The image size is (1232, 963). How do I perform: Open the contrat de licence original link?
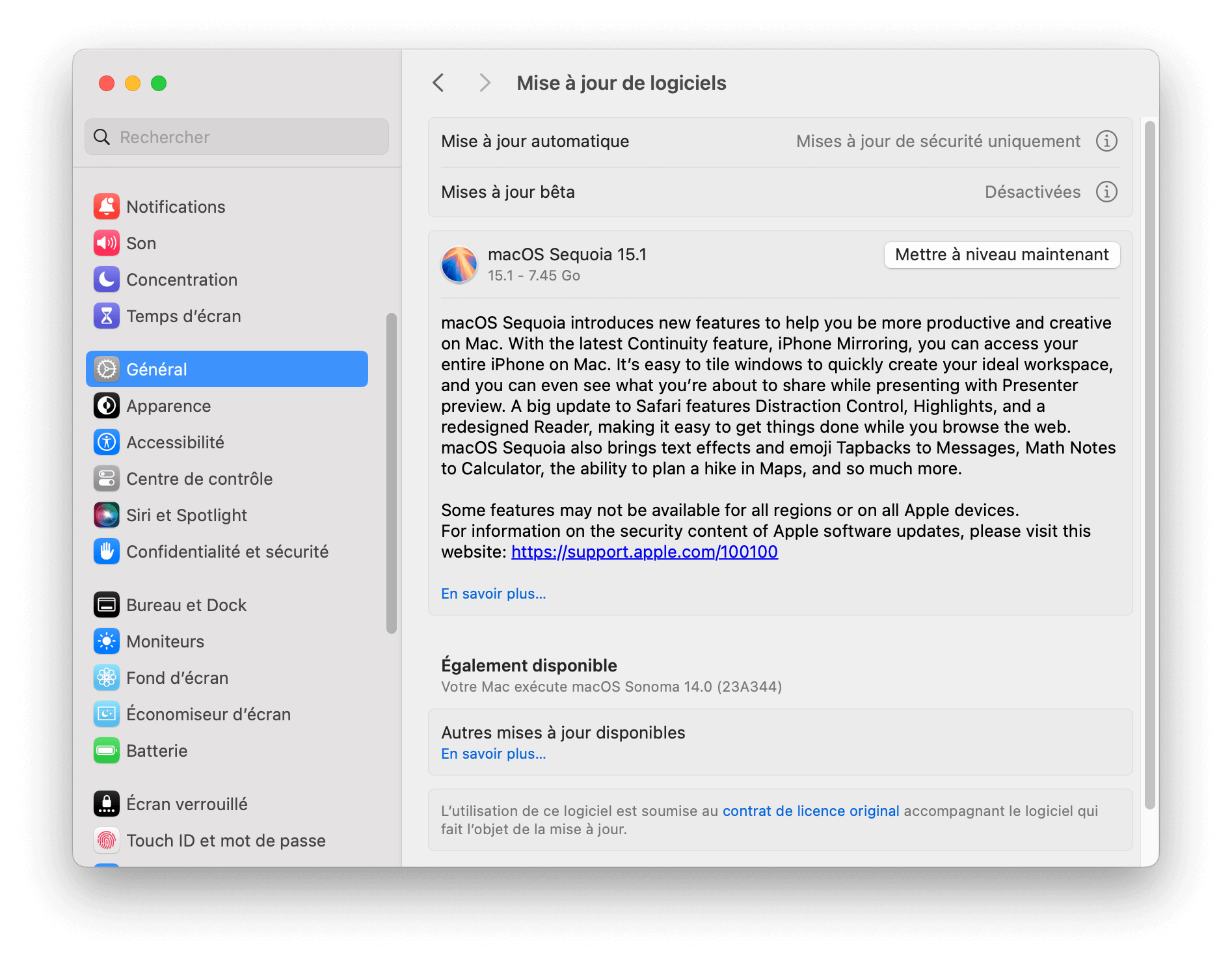pos(810,811)
